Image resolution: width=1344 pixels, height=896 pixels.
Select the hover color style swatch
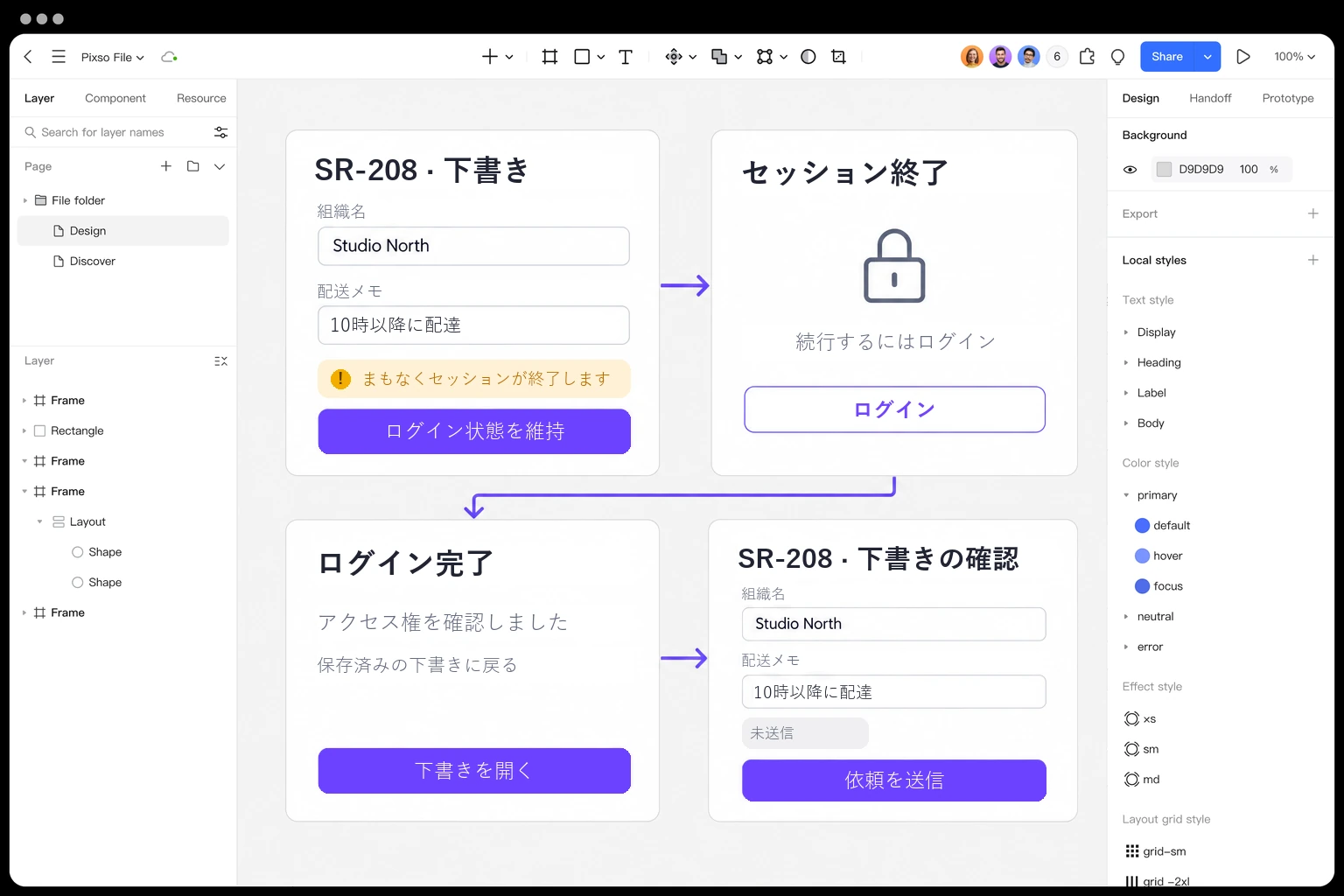pyautogui.click(x=1142, y=556)
